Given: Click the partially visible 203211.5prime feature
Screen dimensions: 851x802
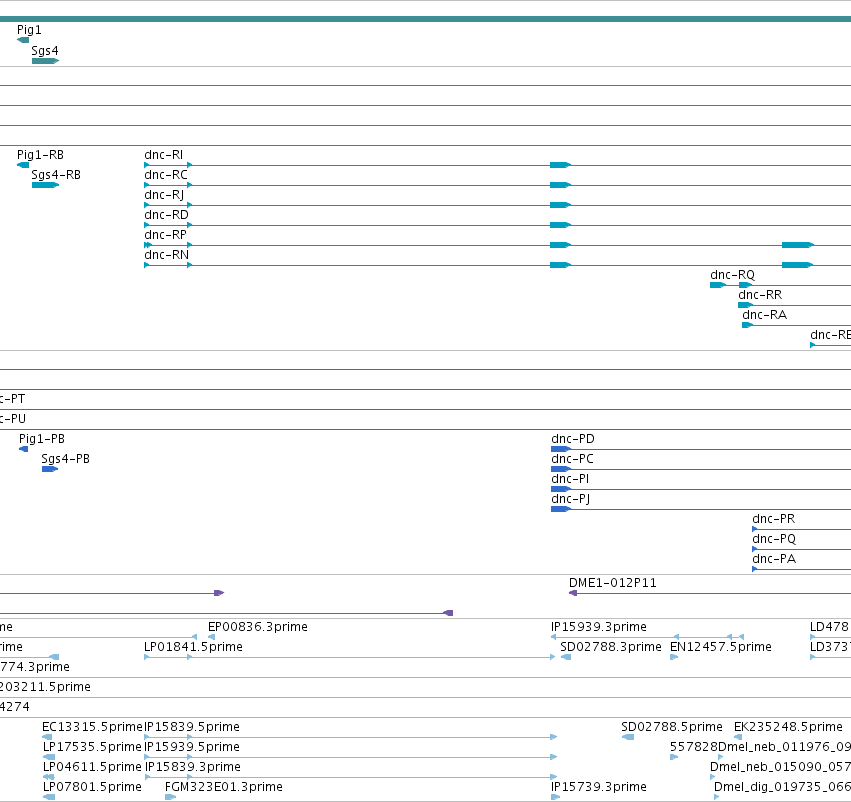Looking at the screenshot, I should 426,697.
